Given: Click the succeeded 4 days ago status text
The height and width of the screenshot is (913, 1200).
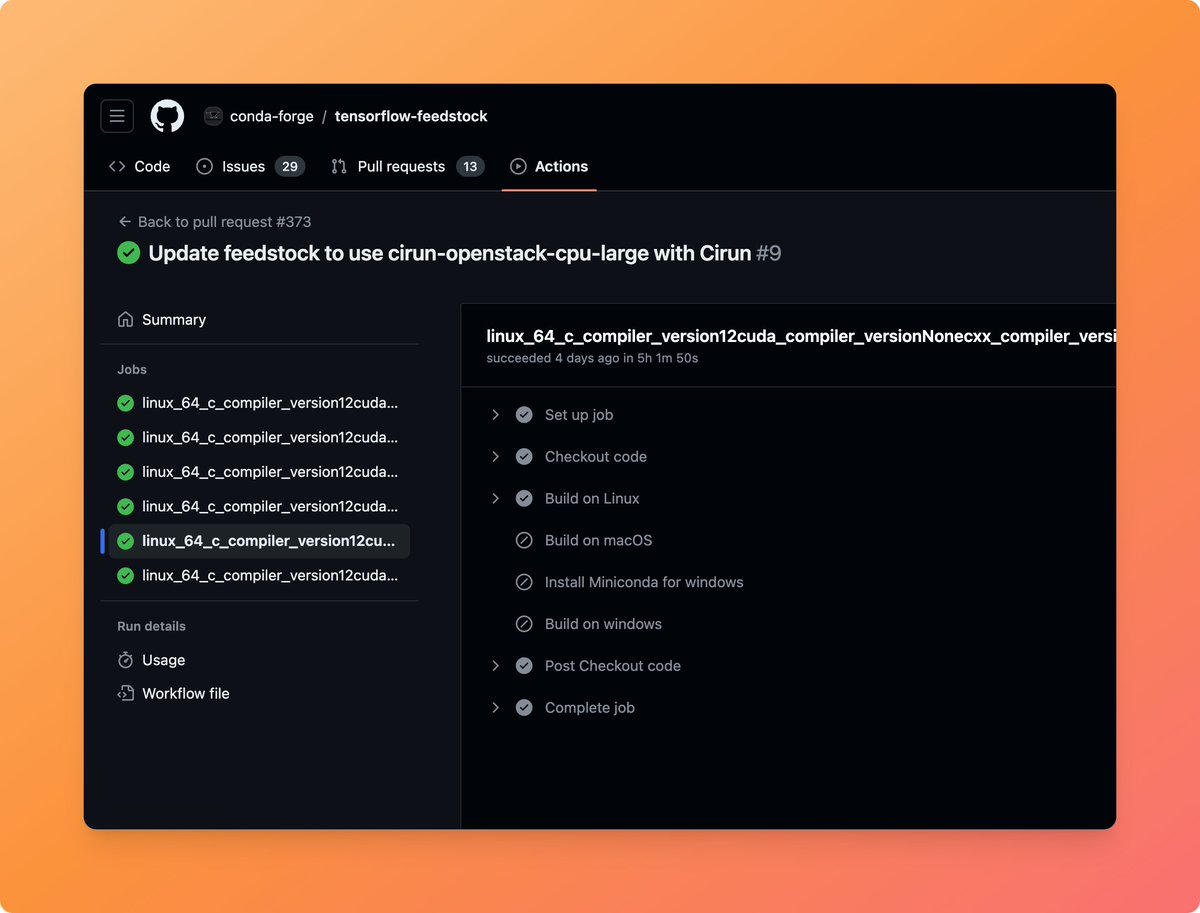Looking at the screenshot, I should 592,358.
